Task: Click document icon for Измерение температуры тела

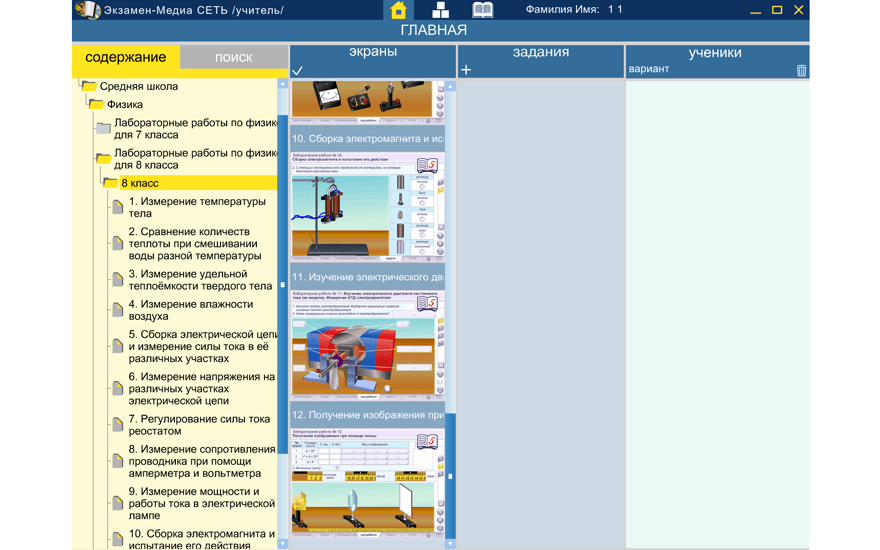Action: (x=118, y=207)
